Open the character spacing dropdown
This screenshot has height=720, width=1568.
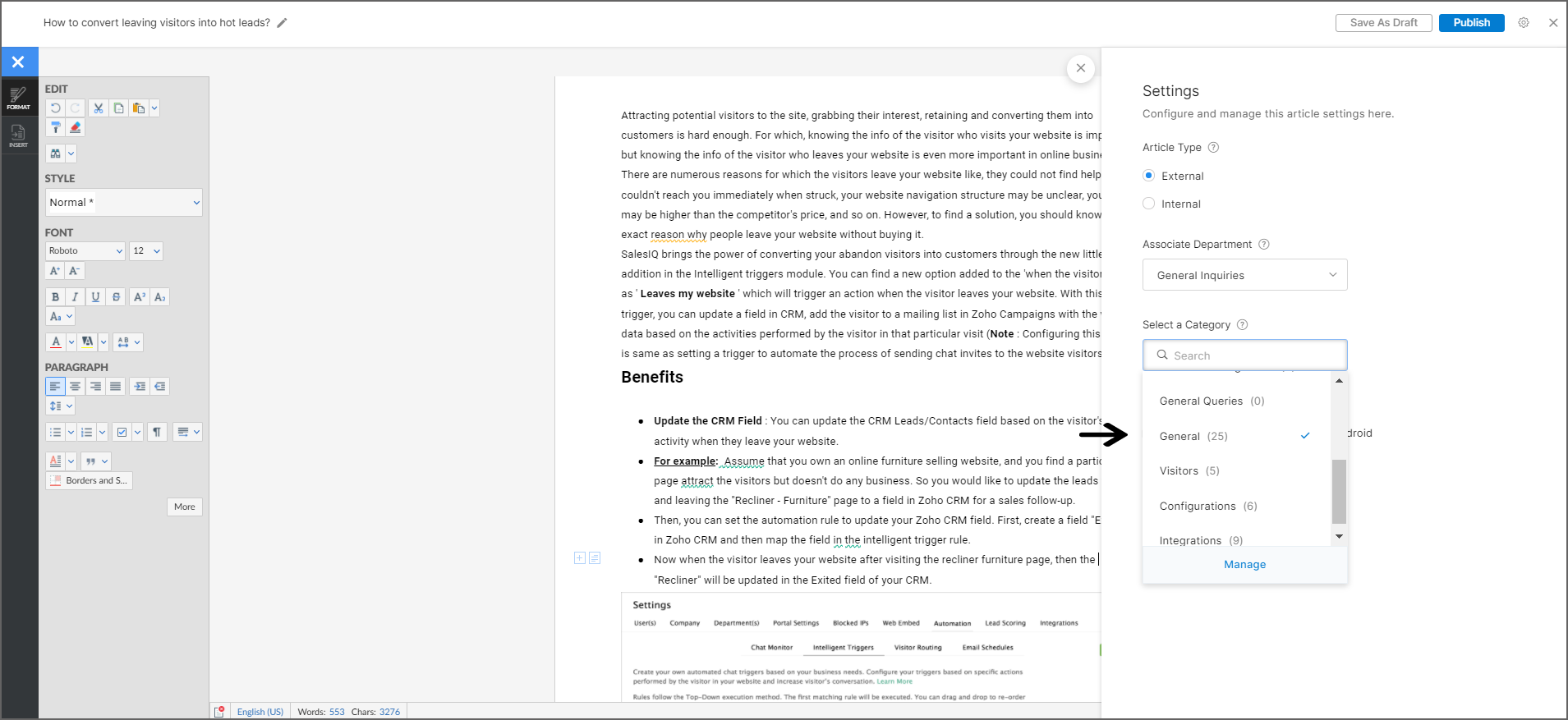pos(128,342)
